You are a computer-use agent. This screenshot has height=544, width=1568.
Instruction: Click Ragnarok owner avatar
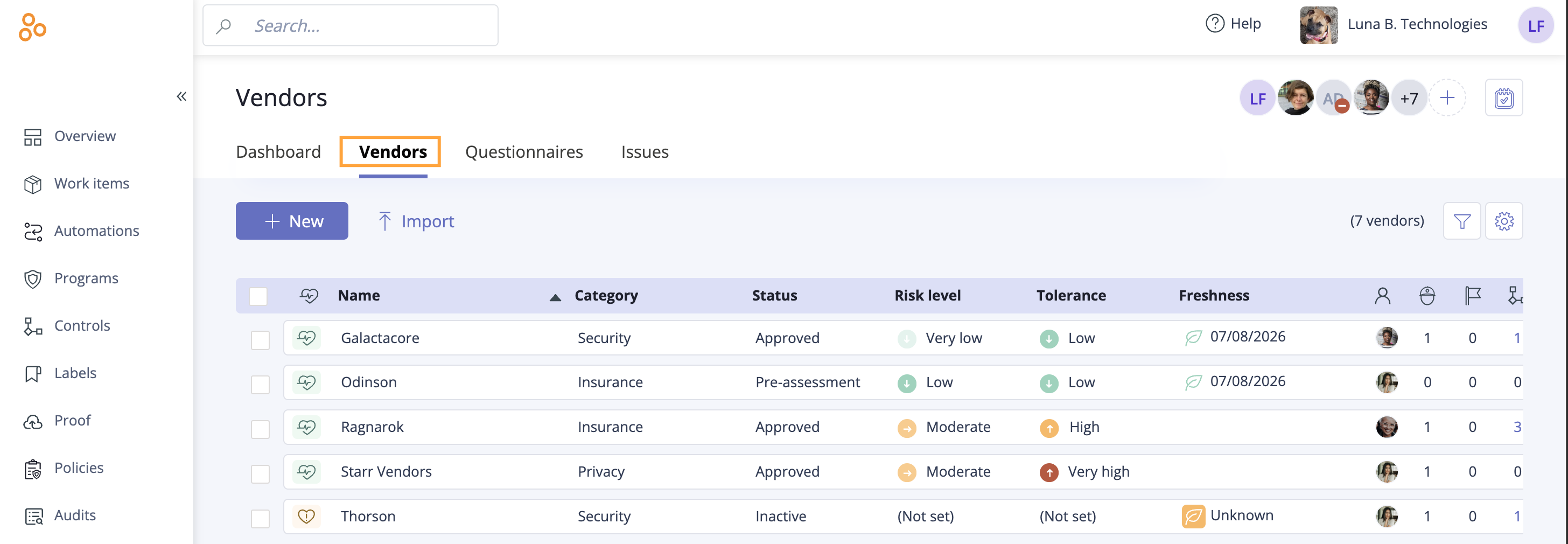point(1387,427)
